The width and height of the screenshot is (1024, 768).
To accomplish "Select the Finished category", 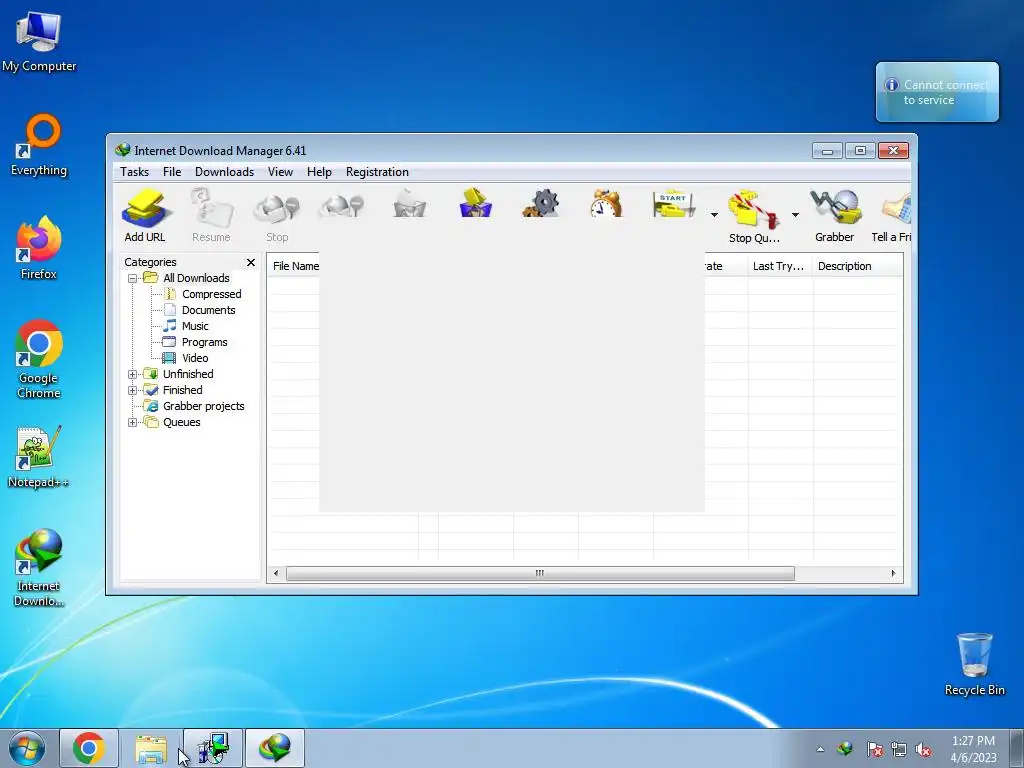I will point(182,391).
